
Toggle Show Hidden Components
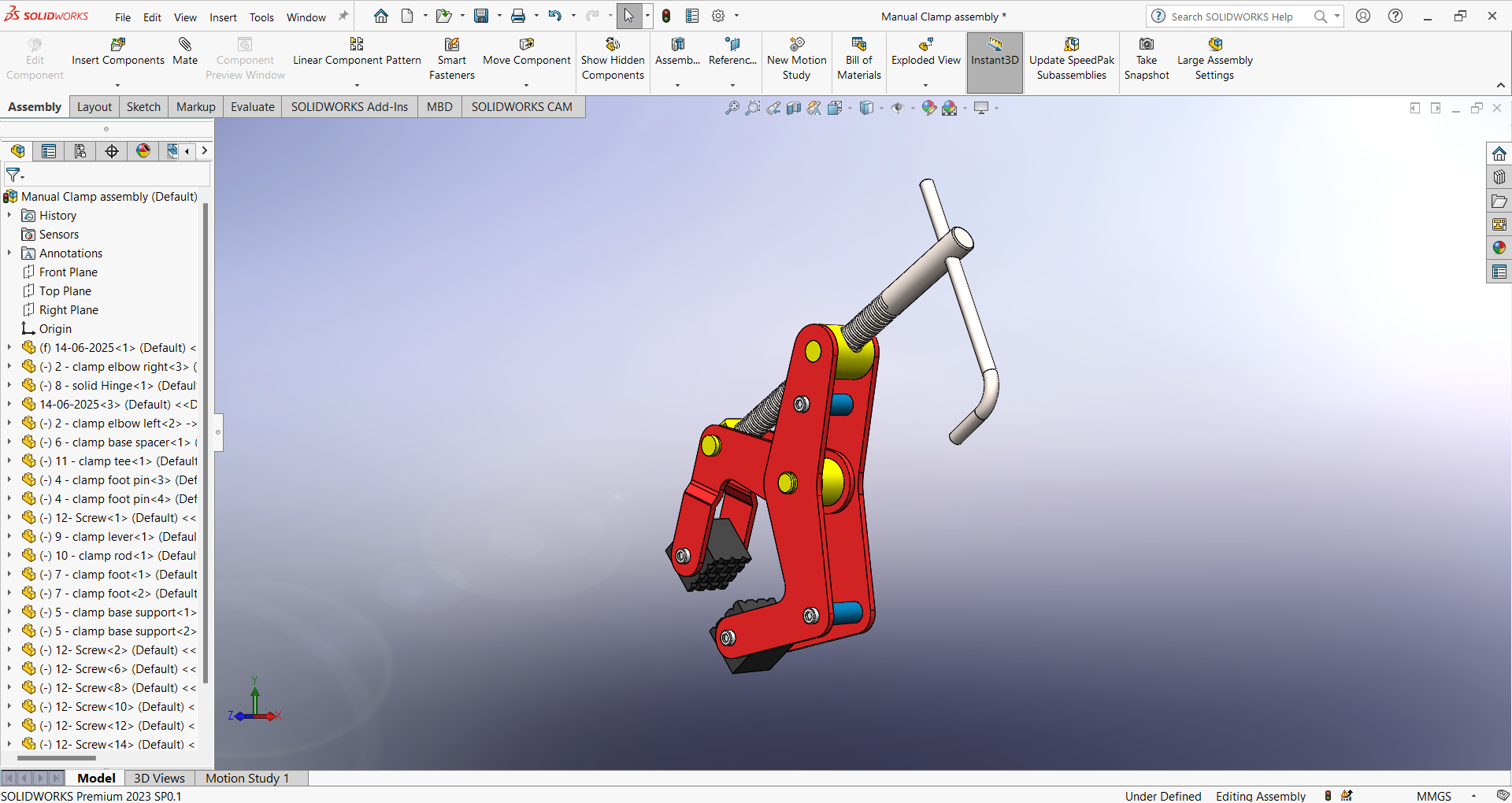tap(613, 60)
